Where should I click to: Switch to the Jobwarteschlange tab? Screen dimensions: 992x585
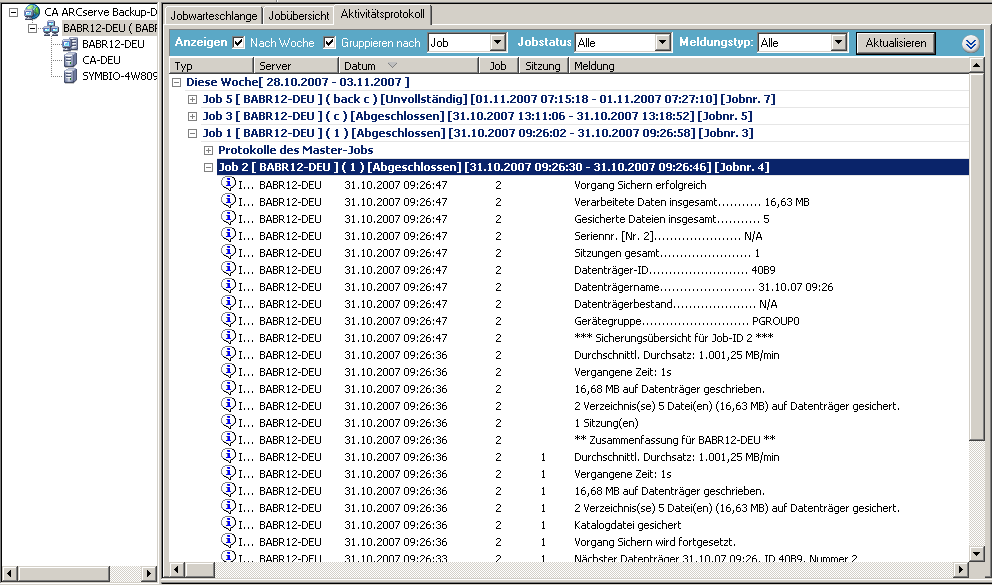pyautogui.click(x=215, y=15)
